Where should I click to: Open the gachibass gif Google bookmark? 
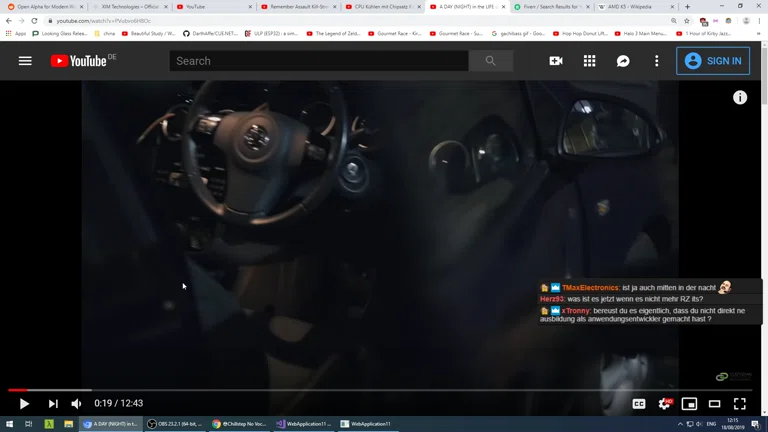[x=518, y=33]
